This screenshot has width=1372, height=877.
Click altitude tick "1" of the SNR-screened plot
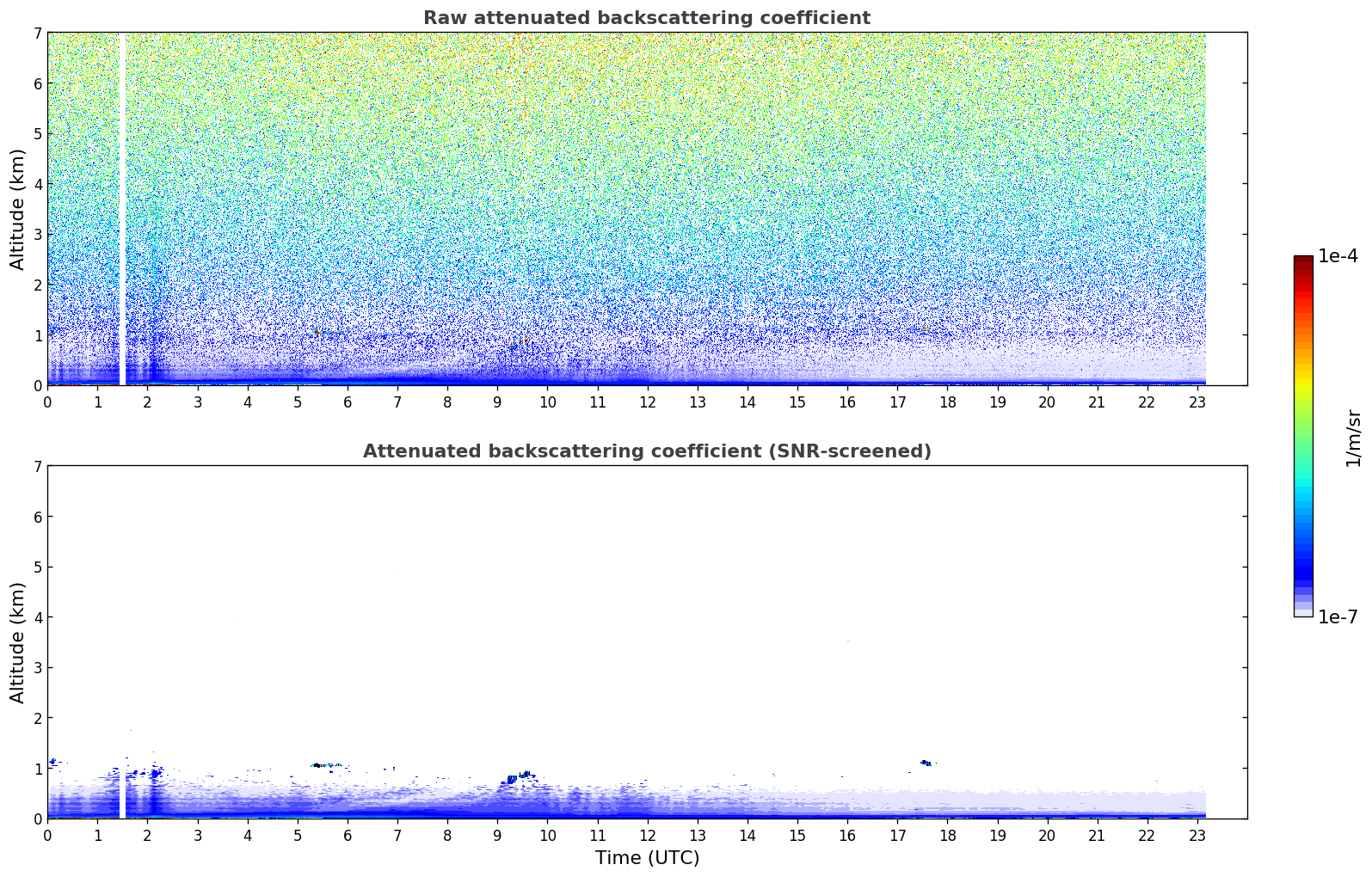coord(38,769)
